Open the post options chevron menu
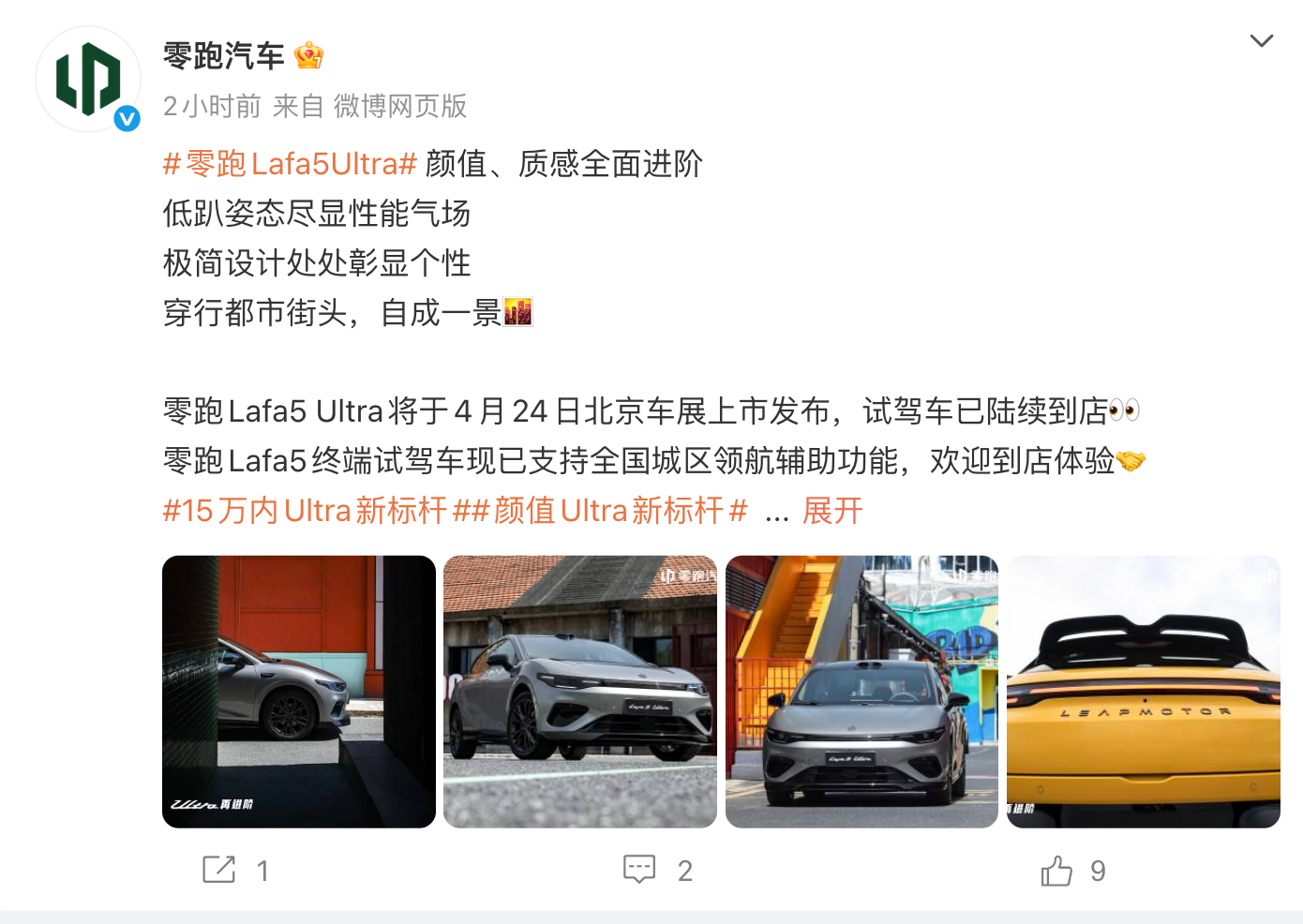This screenshot has height=924, width=1303. [1262, 40]
